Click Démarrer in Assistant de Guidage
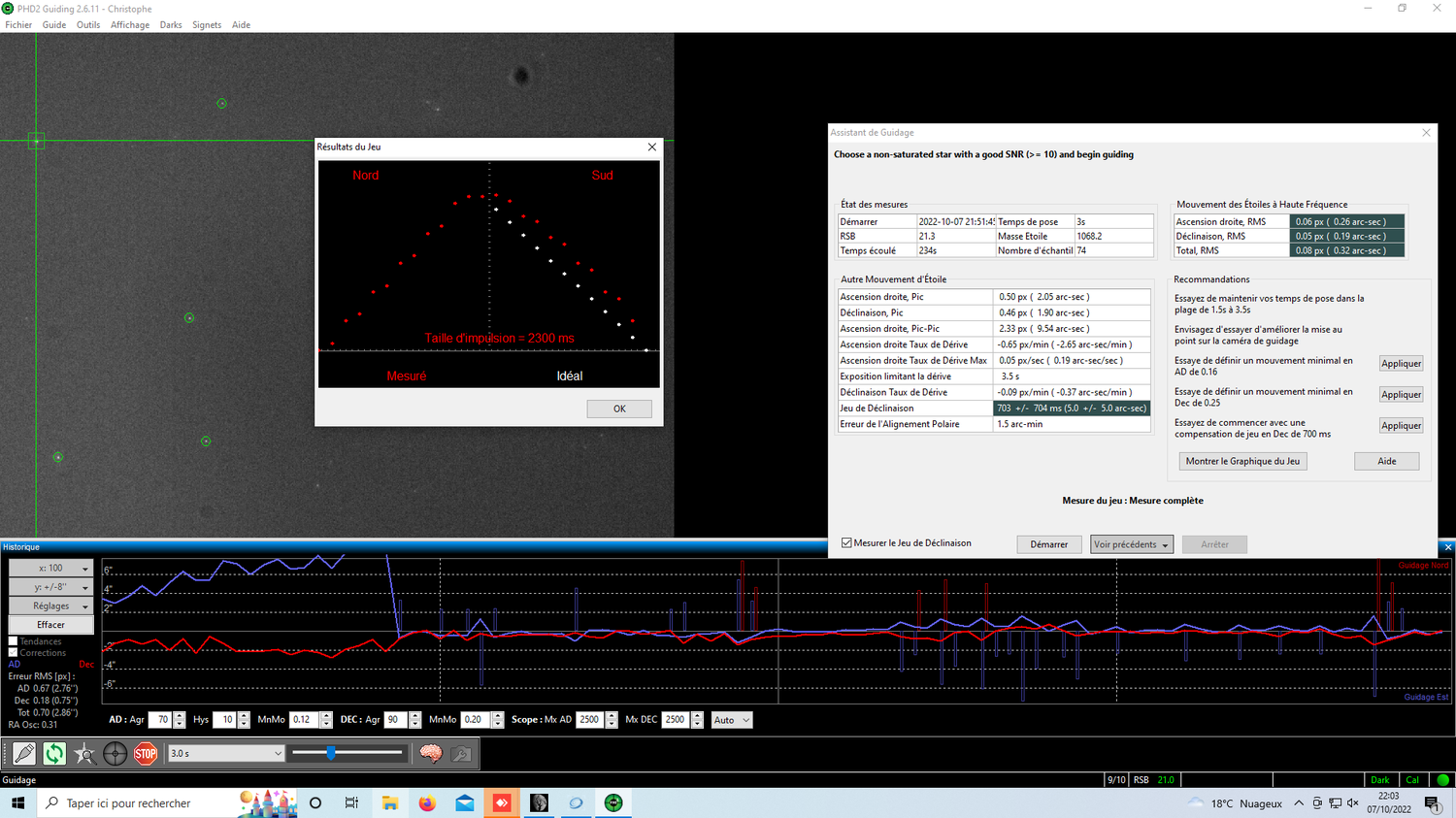This screenshot has height=818, width=1456. [1049, 544]
